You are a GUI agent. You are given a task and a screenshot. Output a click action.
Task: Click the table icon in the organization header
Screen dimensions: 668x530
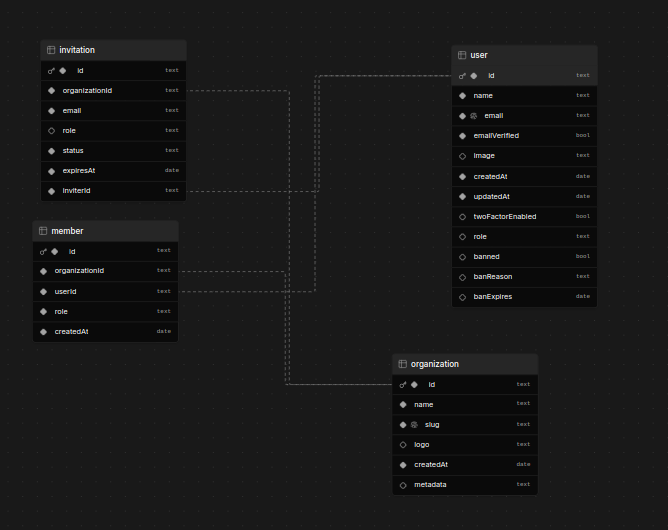tap(402, 364)
